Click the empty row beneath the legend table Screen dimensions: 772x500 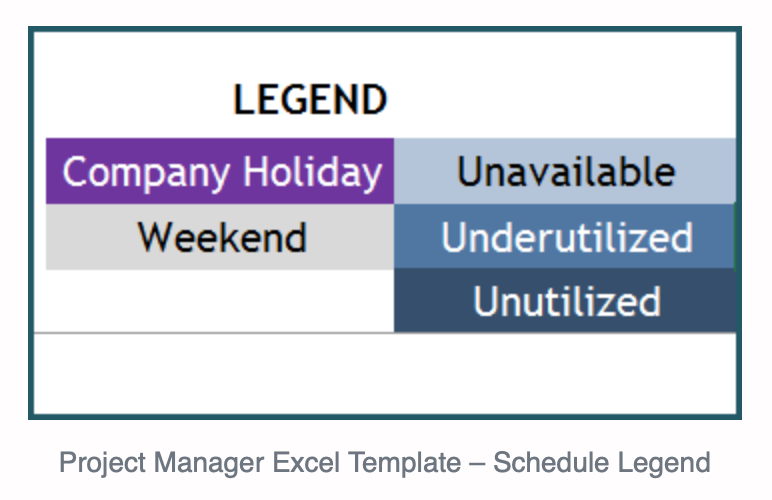point(385,373)
